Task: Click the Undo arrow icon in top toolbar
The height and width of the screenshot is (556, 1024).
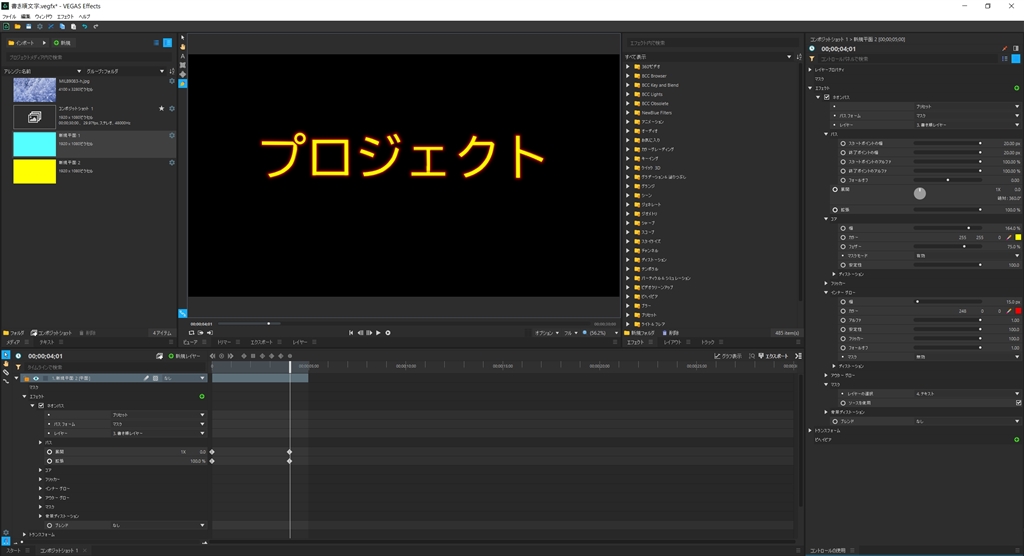Action: tap(84, 27)
